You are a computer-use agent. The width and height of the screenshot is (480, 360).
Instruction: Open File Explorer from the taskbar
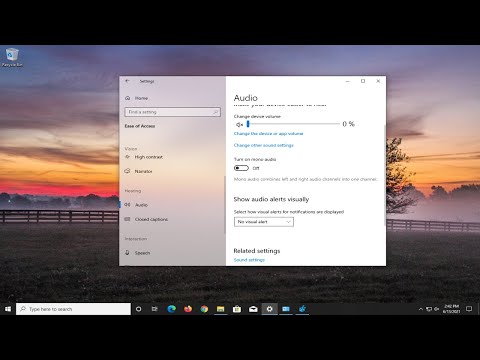[220, 309]
